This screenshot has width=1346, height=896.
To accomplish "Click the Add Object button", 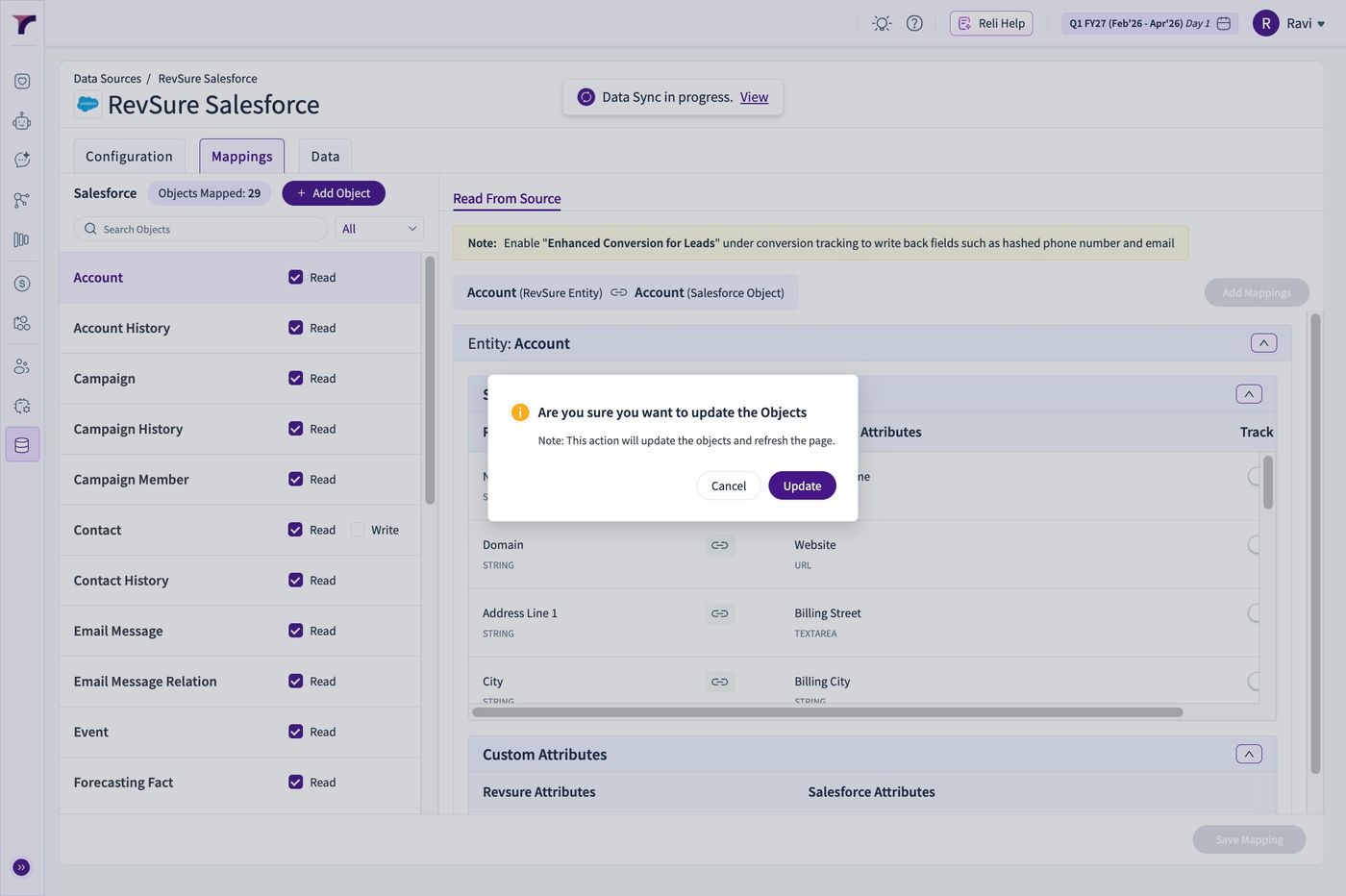I will (334, 193).
